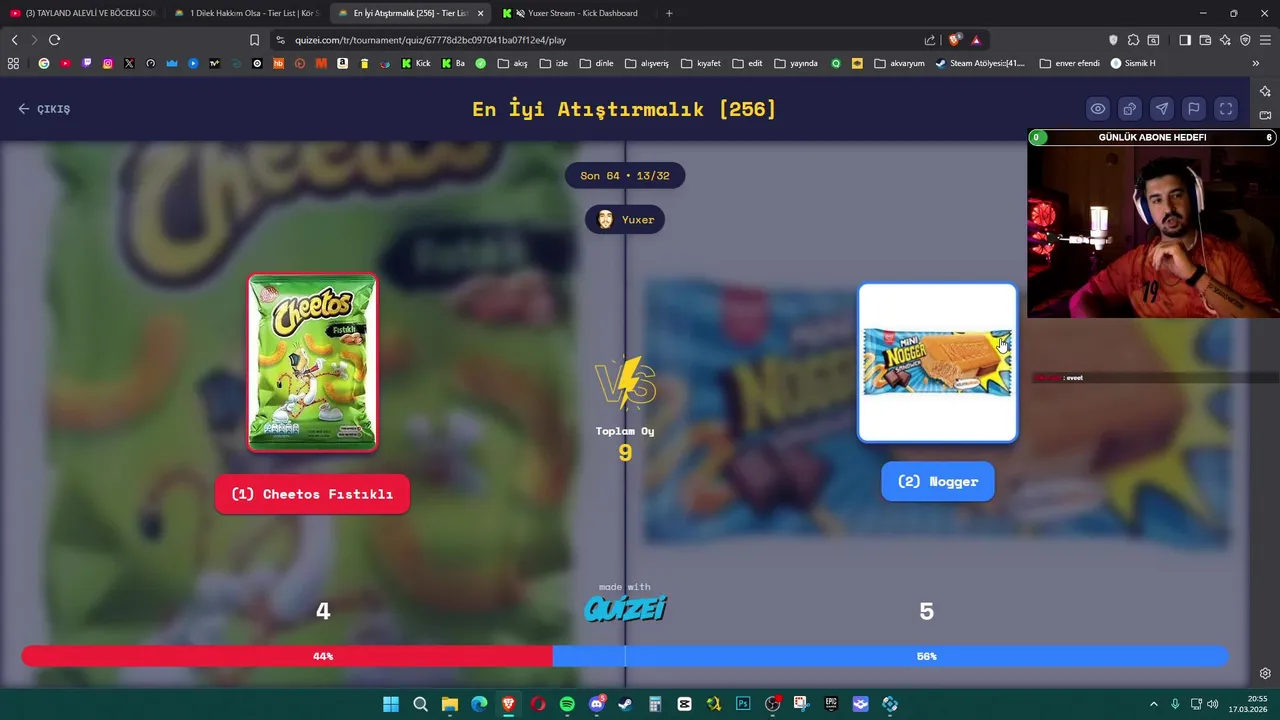
Task: Expand the akış bookmarks folder
Action: pyautogui.click(x=512, y=63)
